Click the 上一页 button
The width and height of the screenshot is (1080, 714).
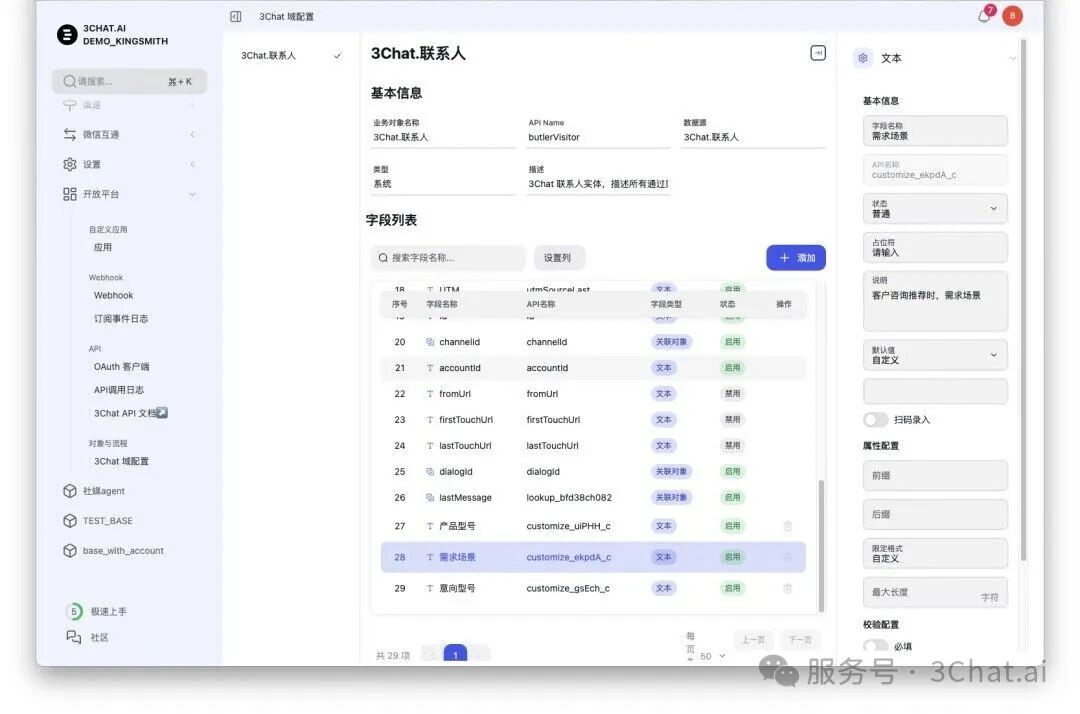[754, 640]
